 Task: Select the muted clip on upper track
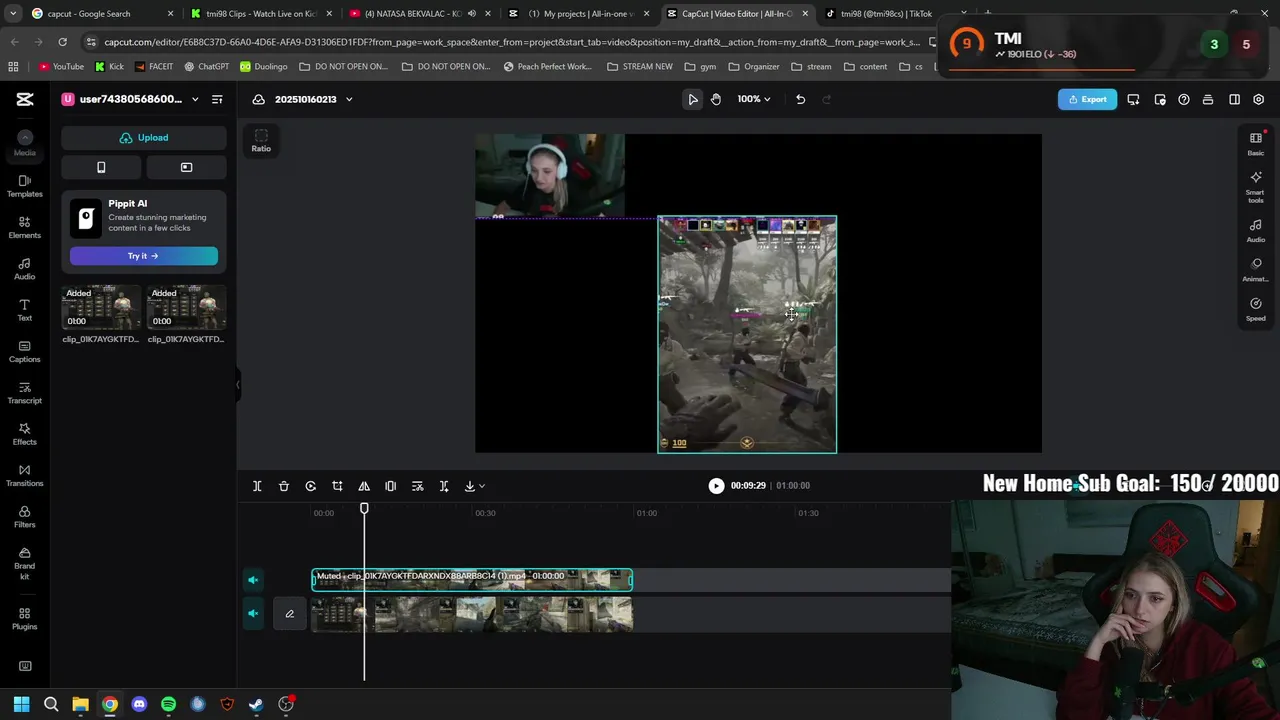pyautogui.click(x=472, y=580)
